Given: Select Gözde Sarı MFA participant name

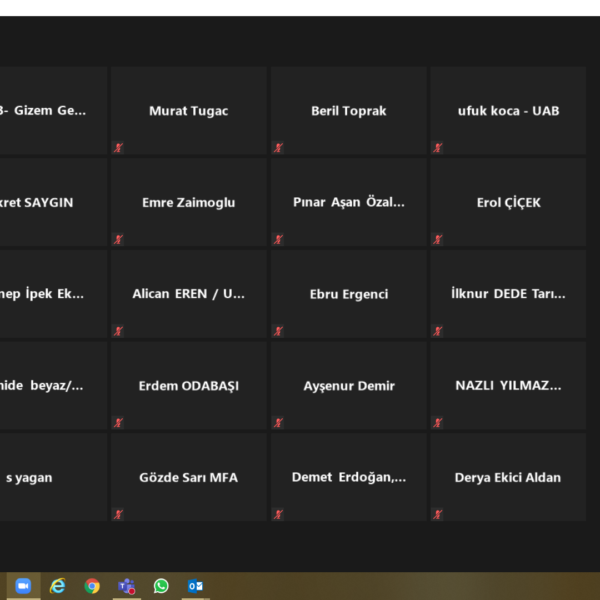Looking at the screenshot, I should point(189,478).
